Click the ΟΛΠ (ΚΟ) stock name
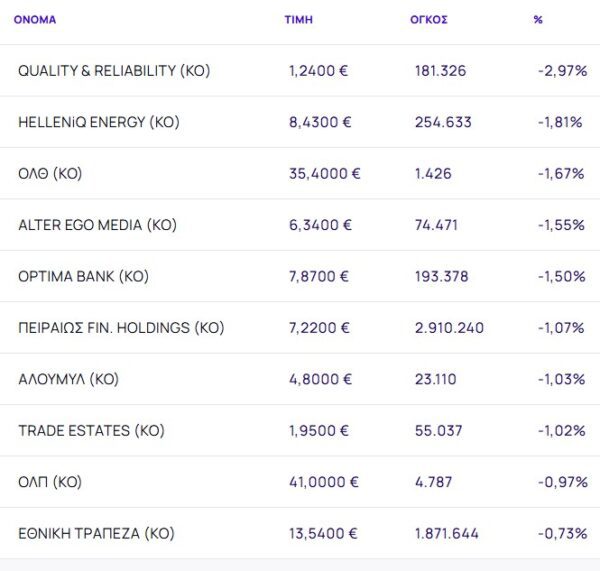This screenshot has width=600, height=571. [50, 482]
